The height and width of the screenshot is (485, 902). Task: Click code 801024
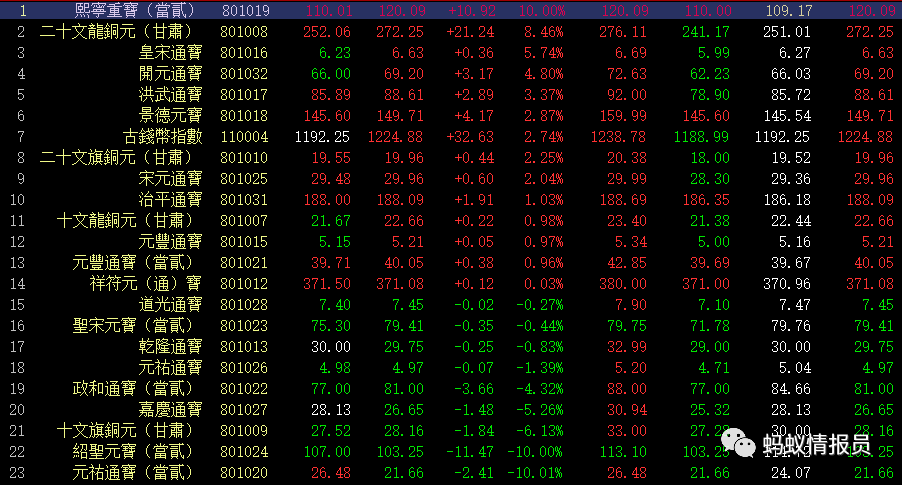(244, 452)
